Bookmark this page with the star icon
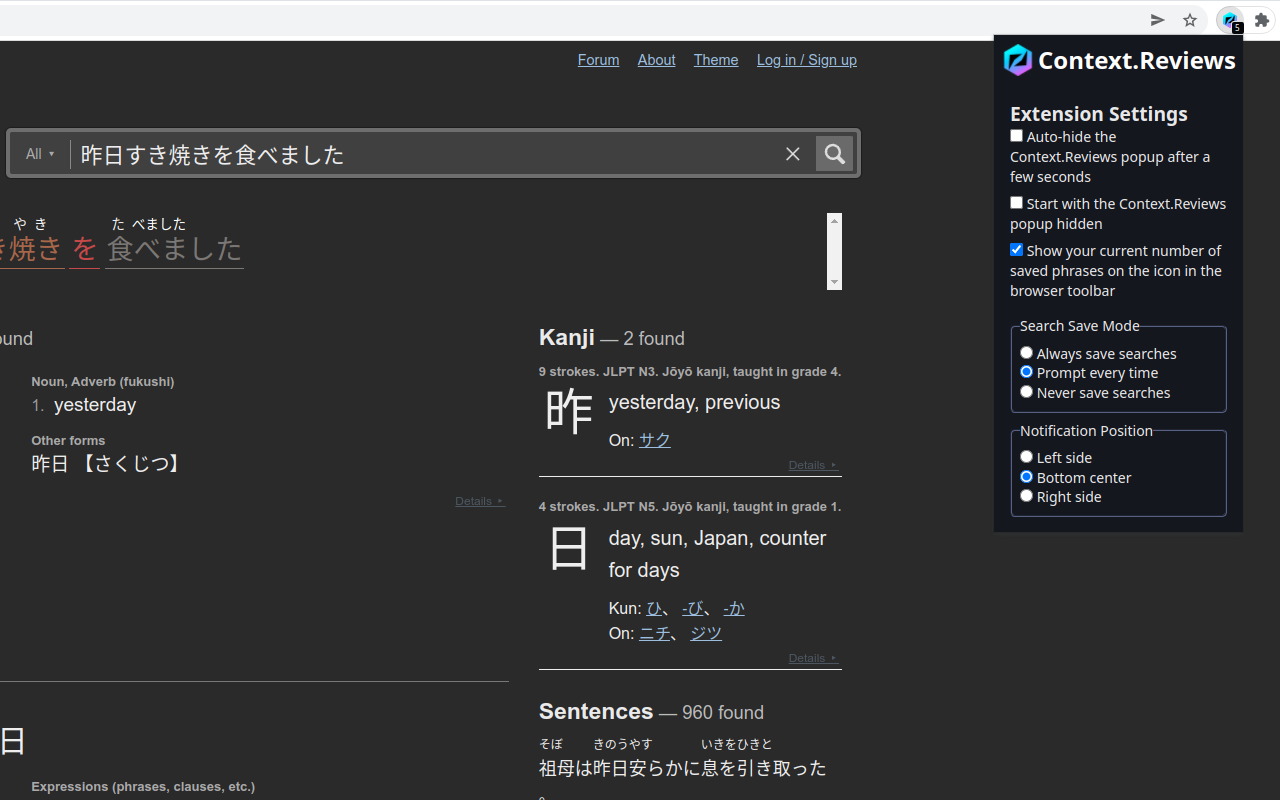 [x=1190, y=20]
